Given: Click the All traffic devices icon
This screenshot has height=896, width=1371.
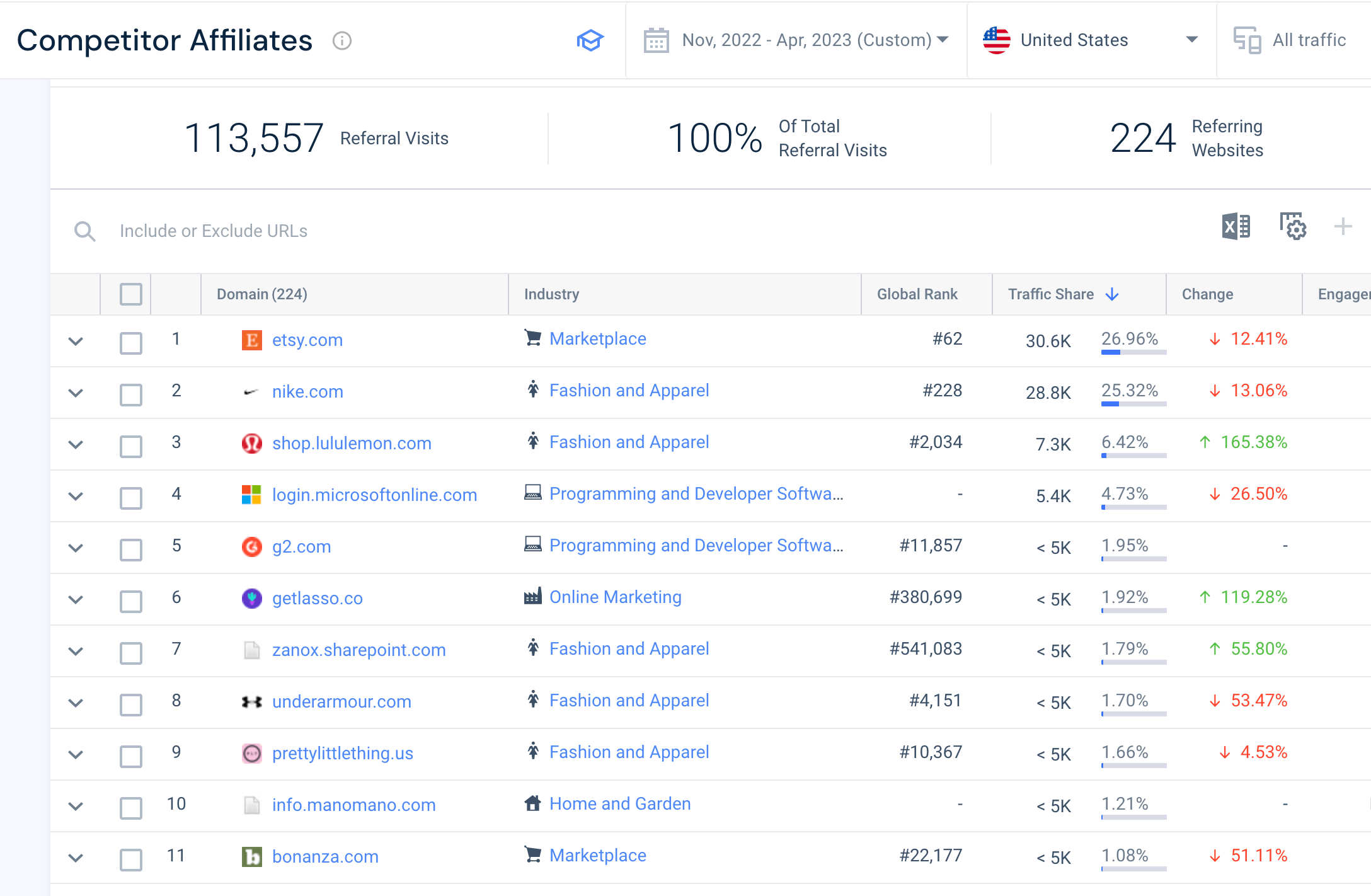Looking at the screenshot, I should (1247, 40).
